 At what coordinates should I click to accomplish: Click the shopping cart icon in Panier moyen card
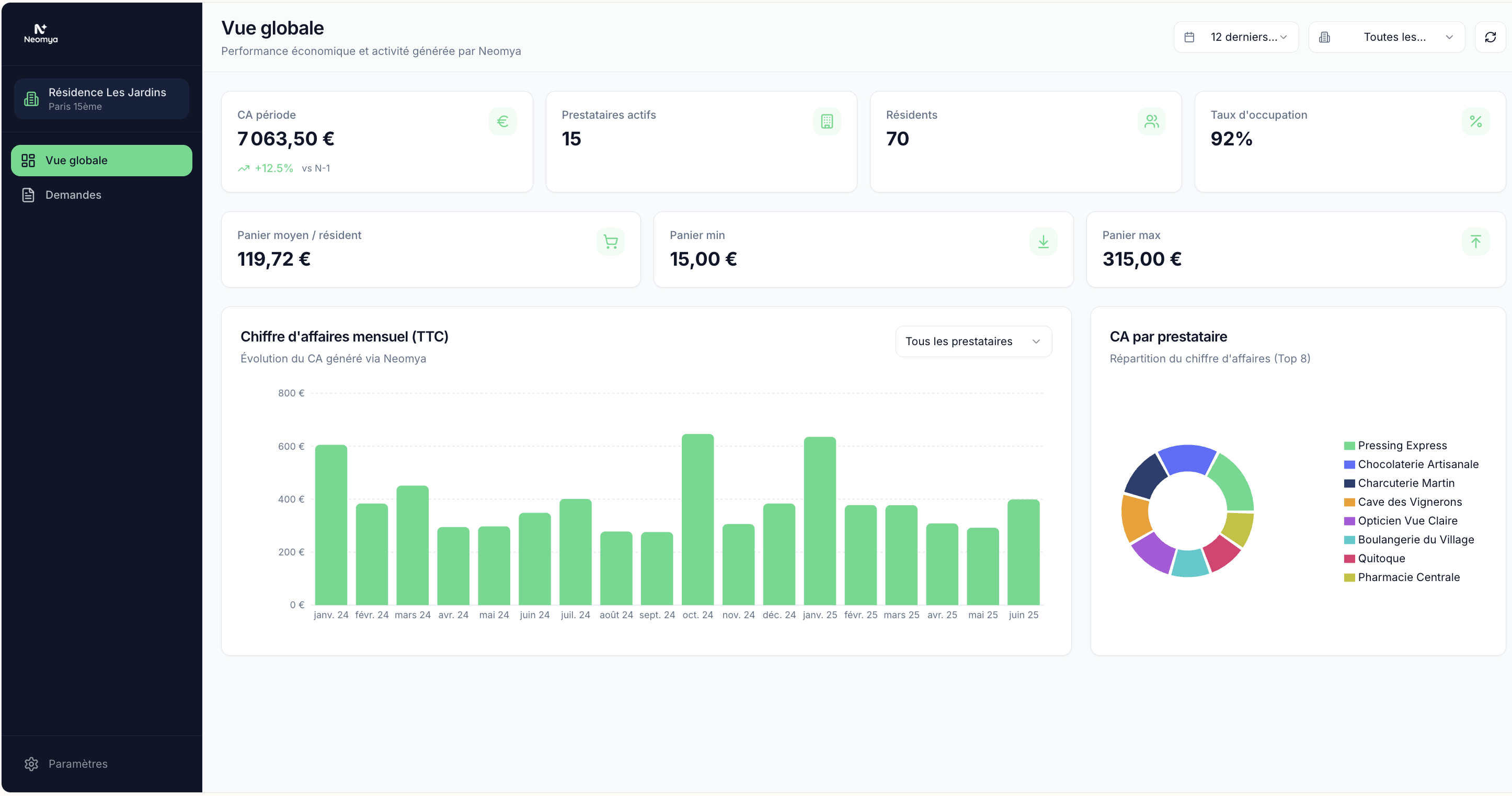point(610,242)
